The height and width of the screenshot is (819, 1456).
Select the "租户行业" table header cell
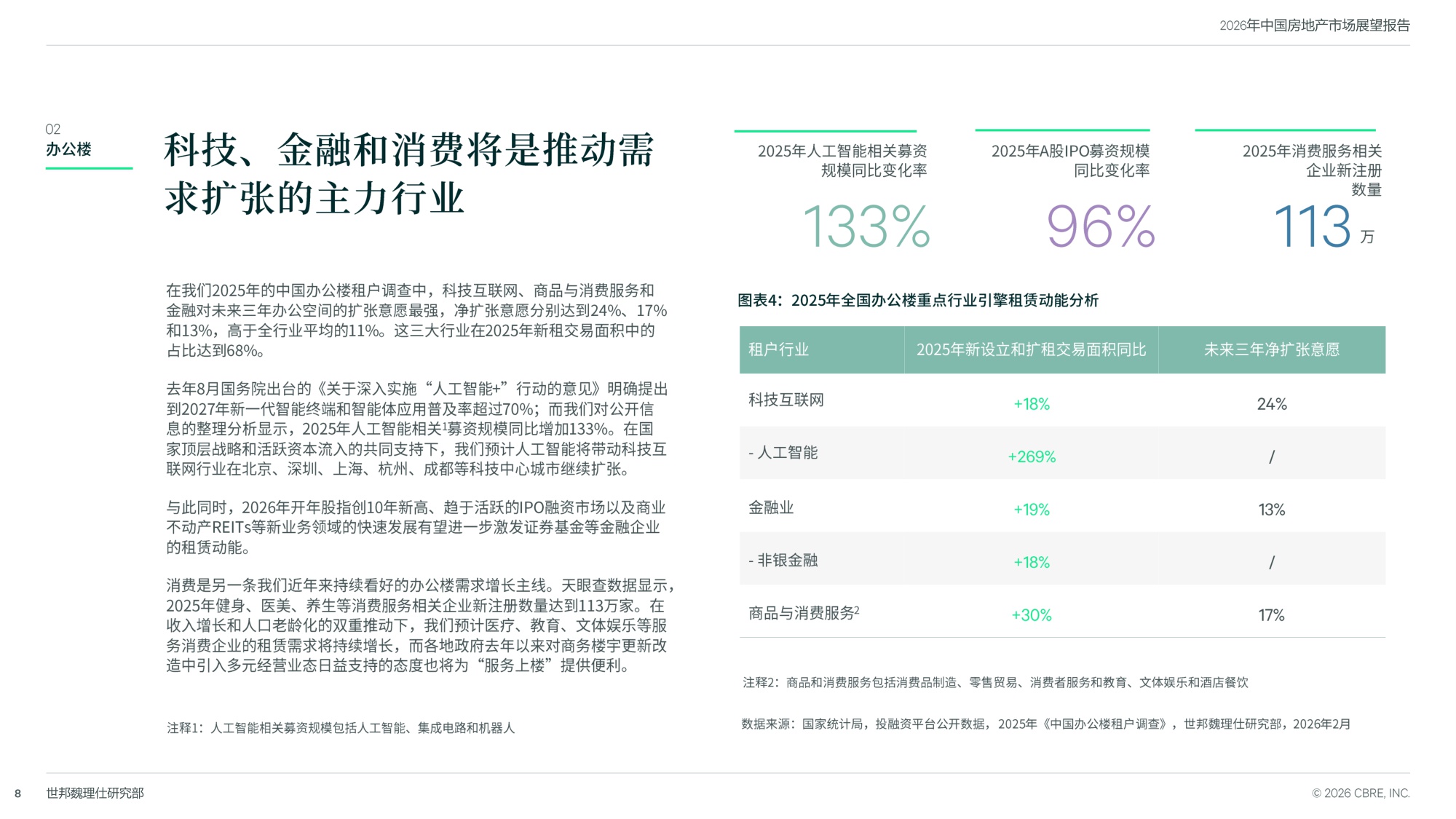click(x=780, y=349)
